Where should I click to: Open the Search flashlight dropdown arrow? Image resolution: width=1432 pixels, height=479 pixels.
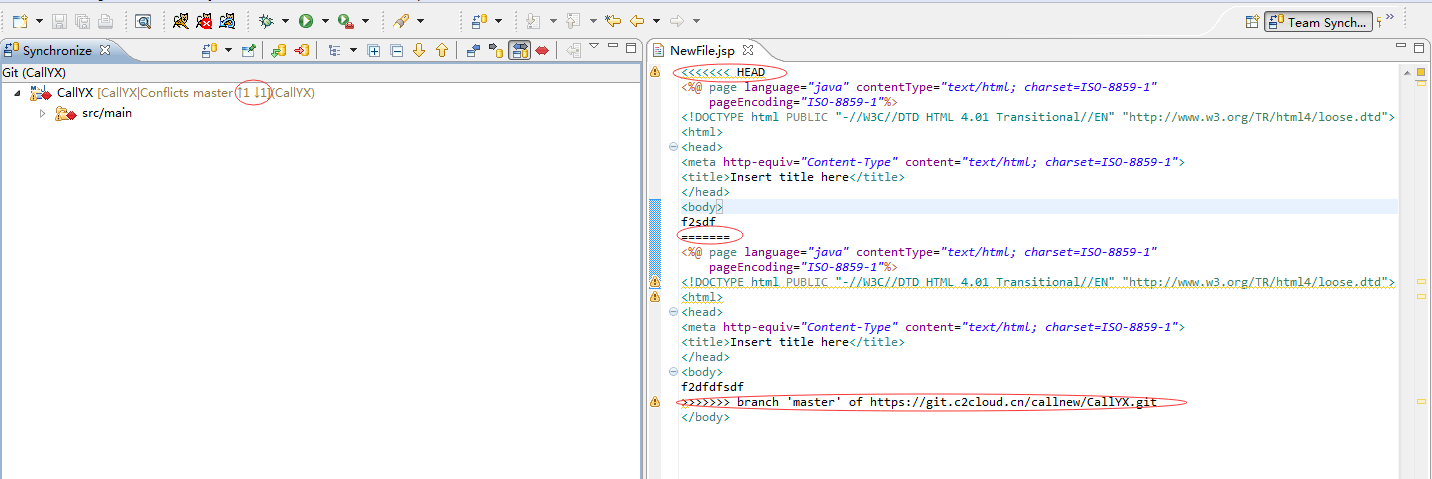(x=420, y=21)
